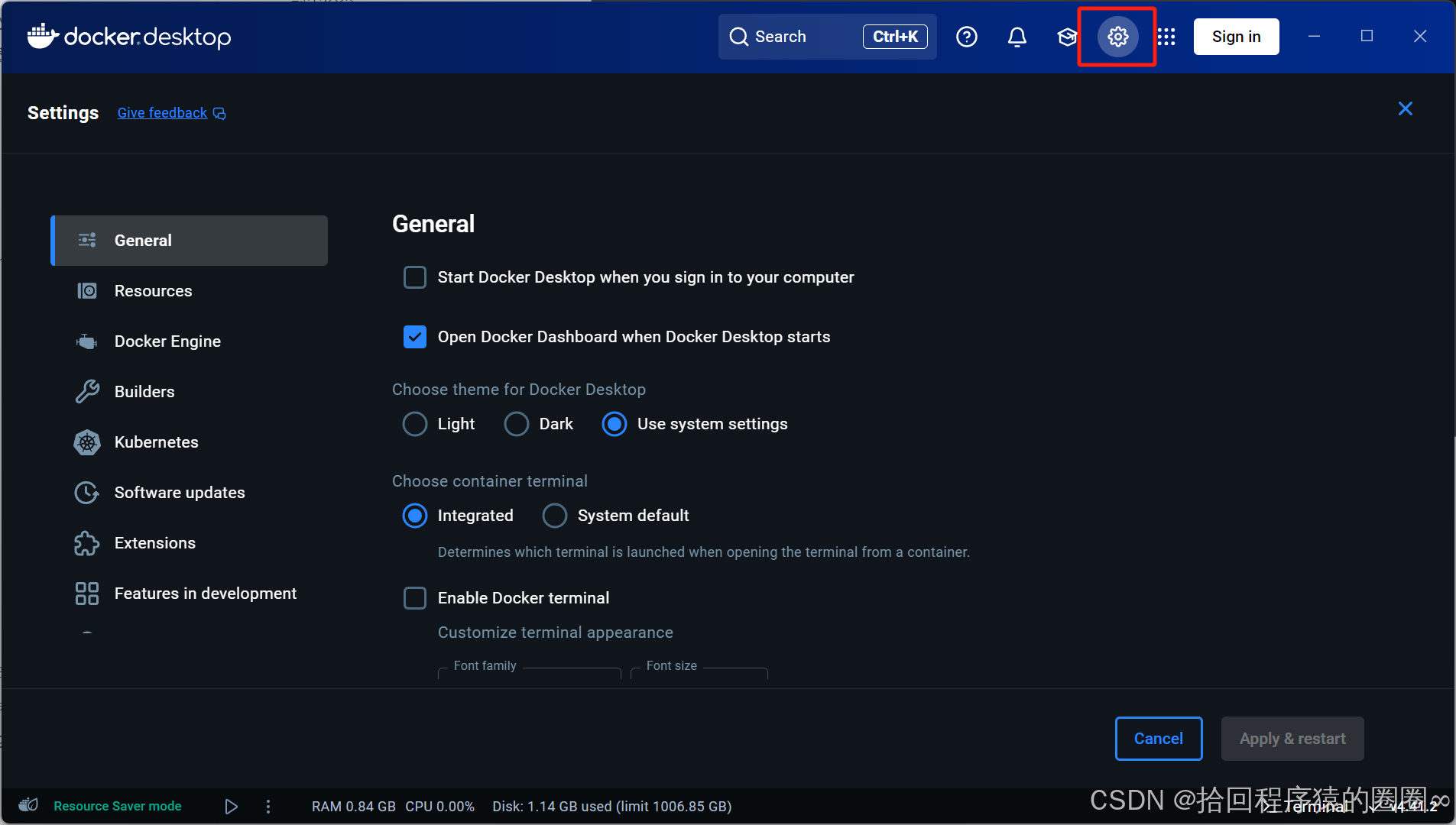The image size is (1456, 825).
Task: Click the Apply & restart button
Action: point(1292,739)
